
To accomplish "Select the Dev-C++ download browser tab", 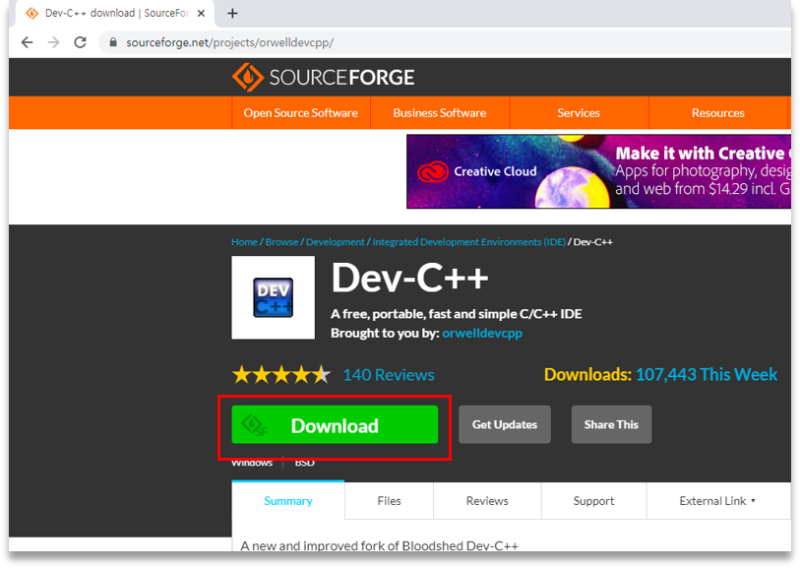I will (x=115, y=13).
